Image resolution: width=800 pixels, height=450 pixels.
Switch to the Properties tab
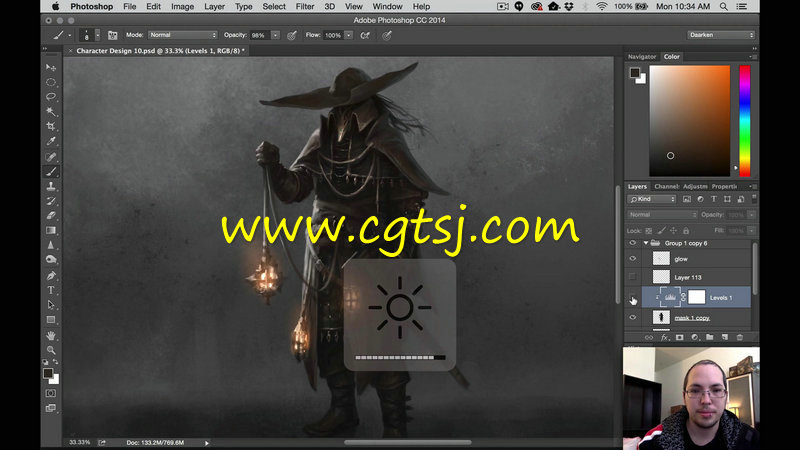[x=724, y=186]
